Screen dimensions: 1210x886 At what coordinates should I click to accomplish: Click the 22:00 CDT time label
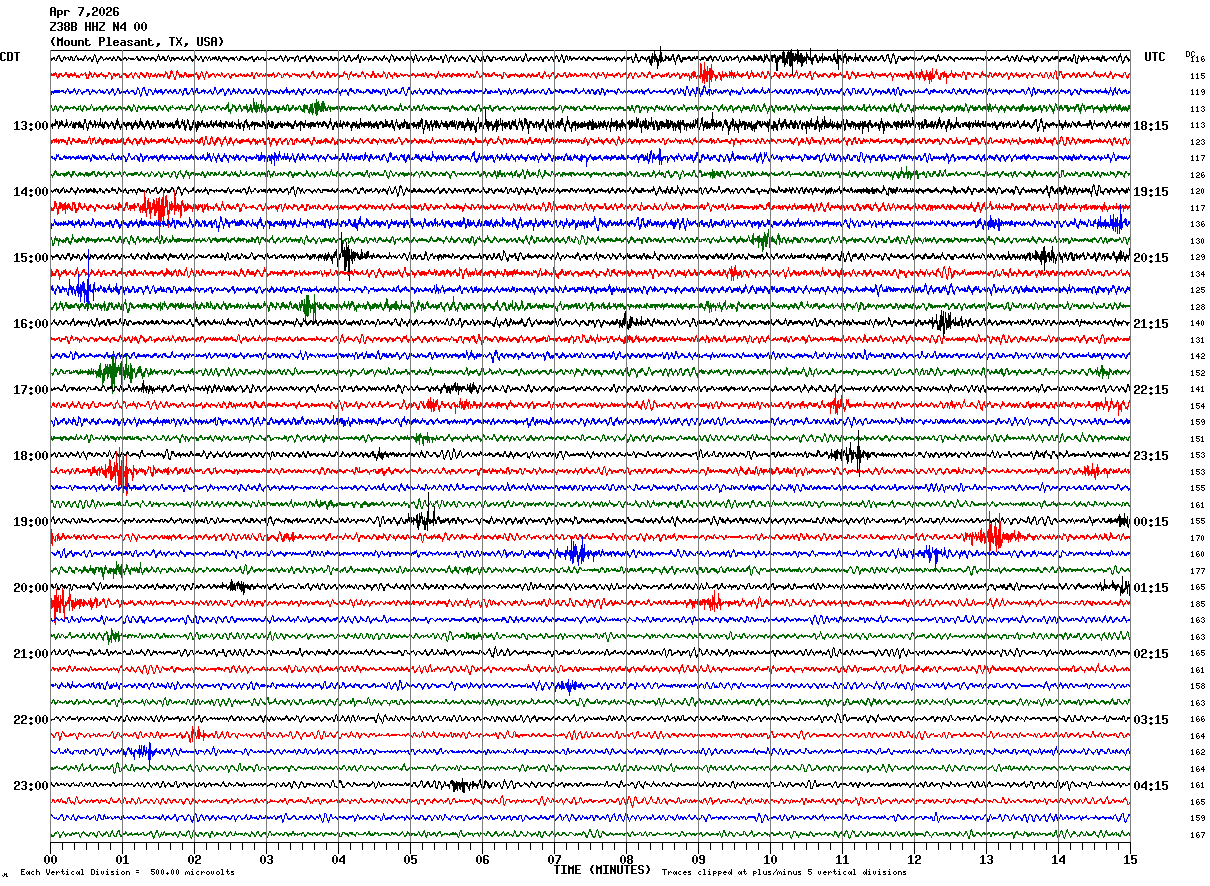pos(30,720)
